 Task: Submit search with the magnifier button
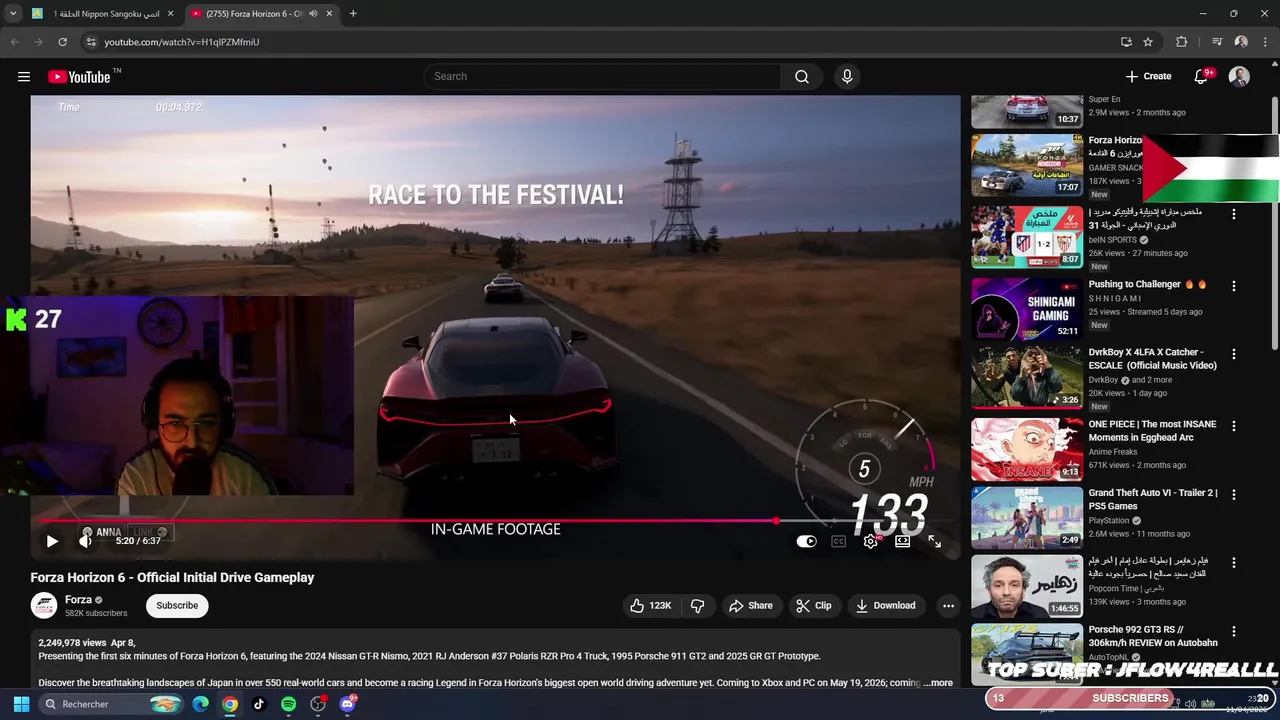point(802,77)
